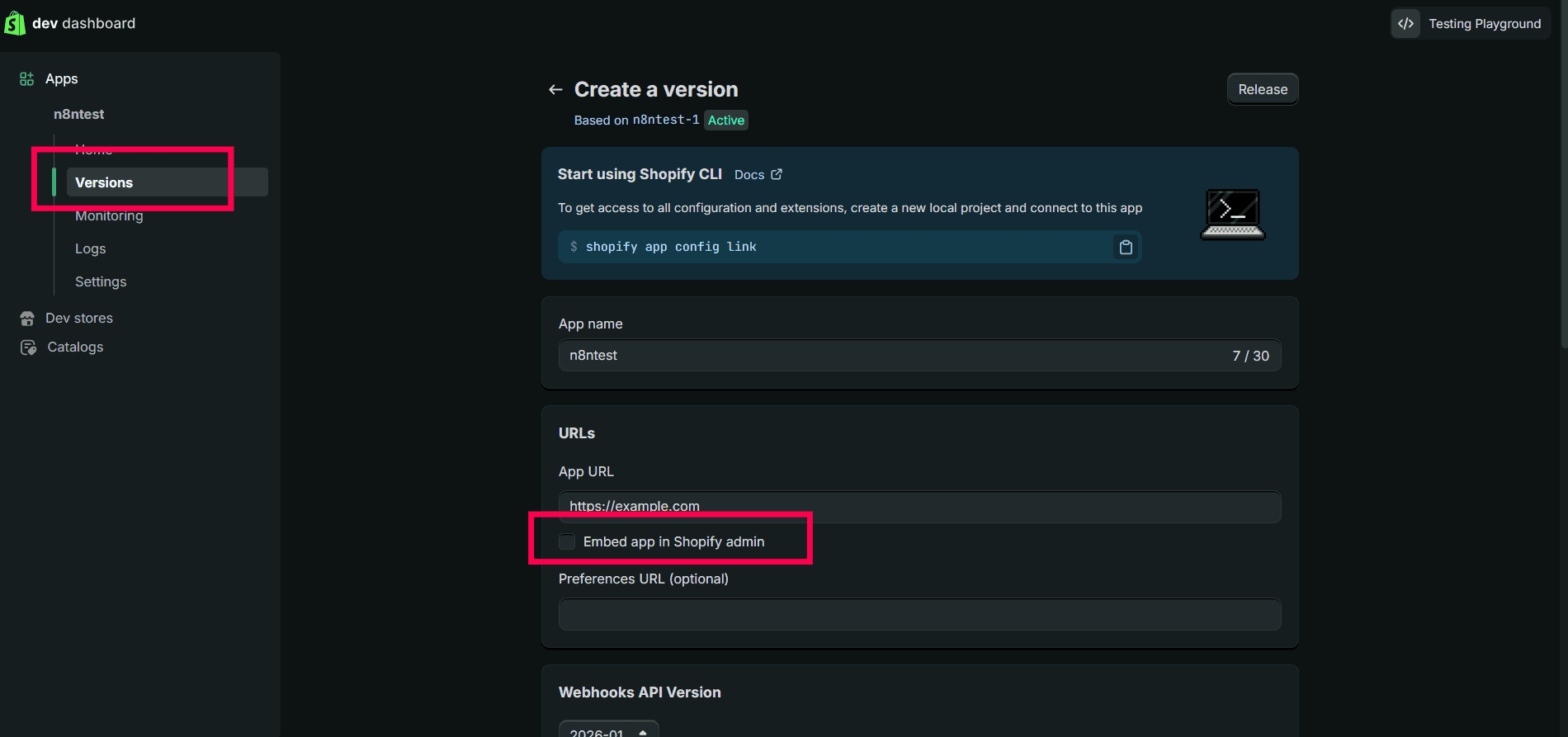The height and width of the screenshot is (737, 1568).
Task: Click the Apps grid icon in sidebar
Action: point(26,78)
